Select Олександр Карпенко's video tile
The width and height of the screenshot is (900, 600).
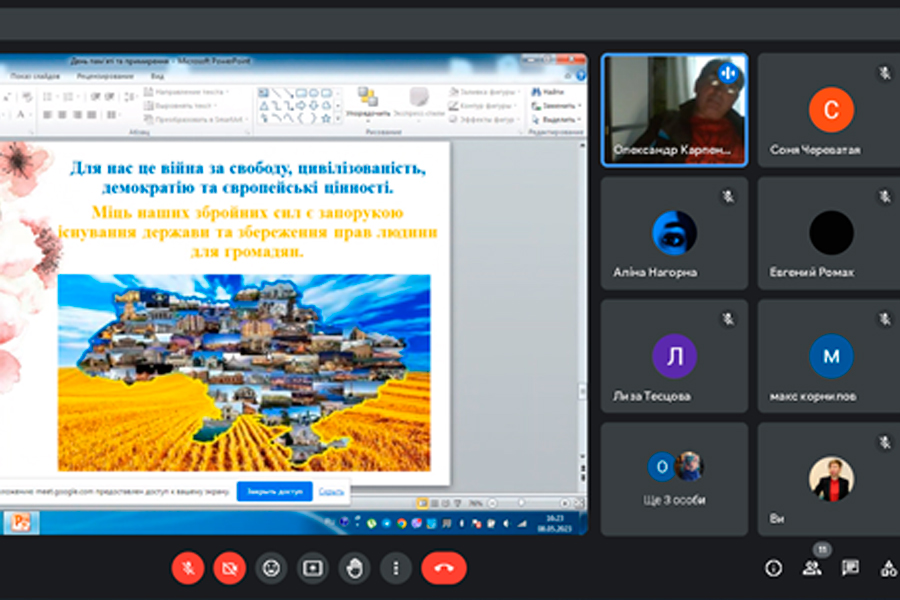click(x=674, y=109)
